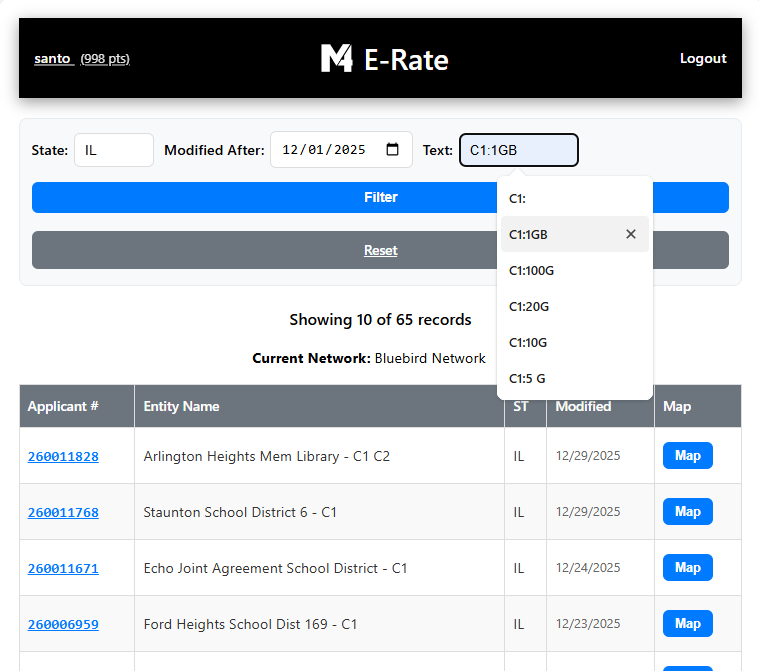This screenshot has height=671, width=759.
Task: Remove the C1:1GB suggestion with the X icon
Action: pyautogui.click(x=630, y=234)
